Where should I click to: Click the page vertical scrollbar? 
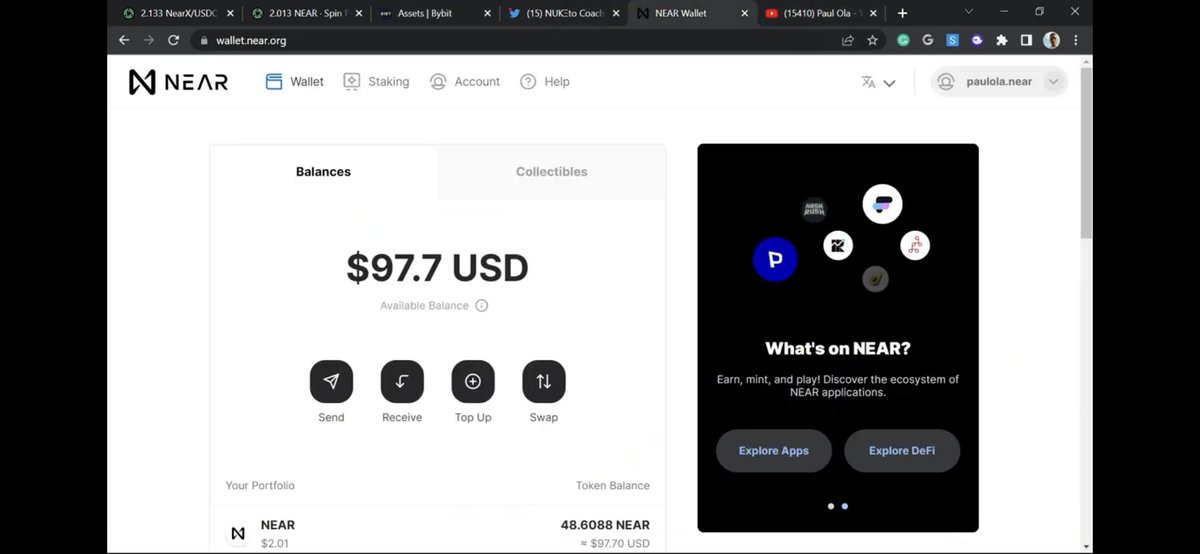tap(1086, 153)
